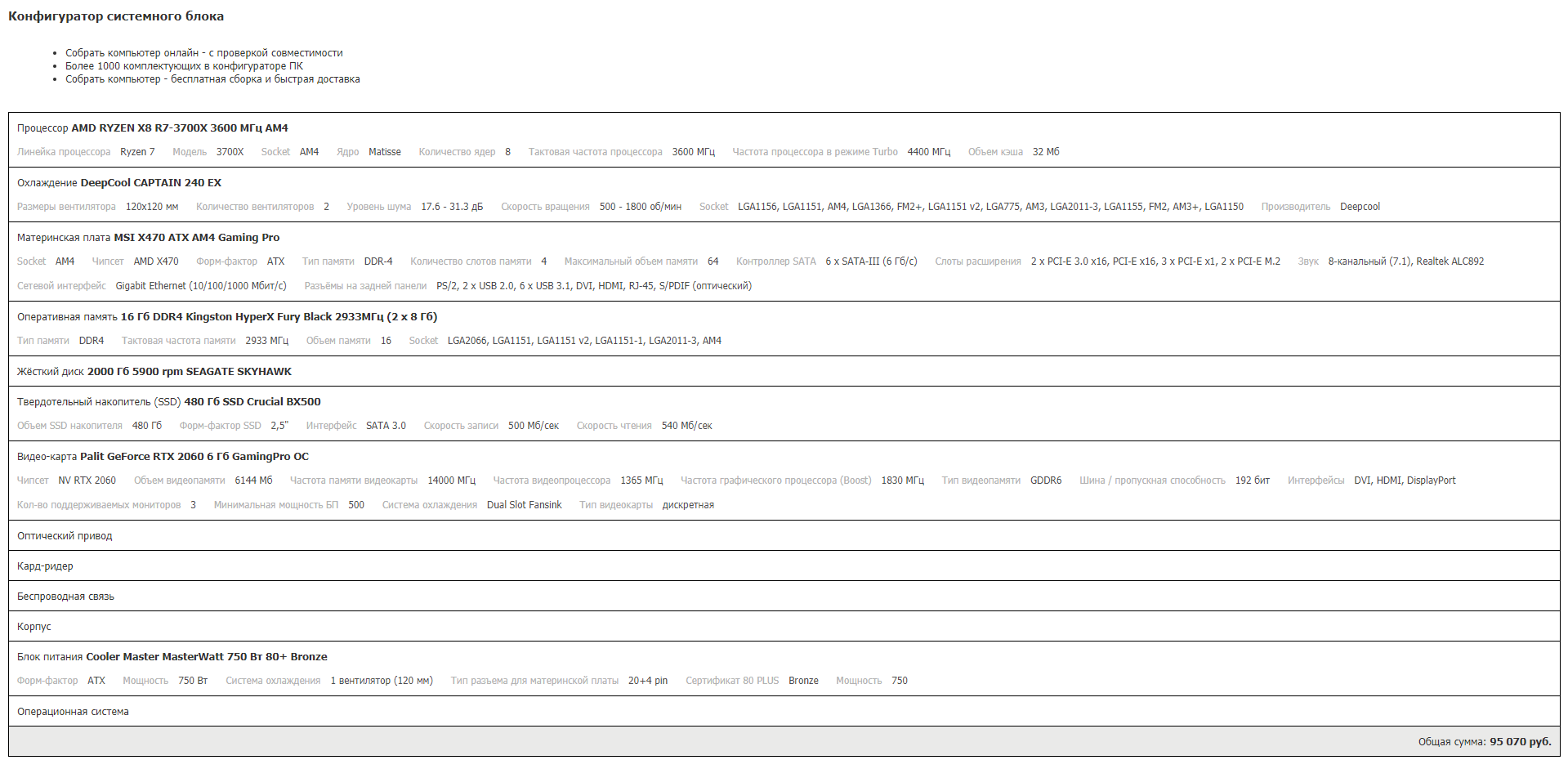Select the RAM memory type value "DDR4"
The width and height of the screenshot is (1568, 769).
click(x=92, y=341)
